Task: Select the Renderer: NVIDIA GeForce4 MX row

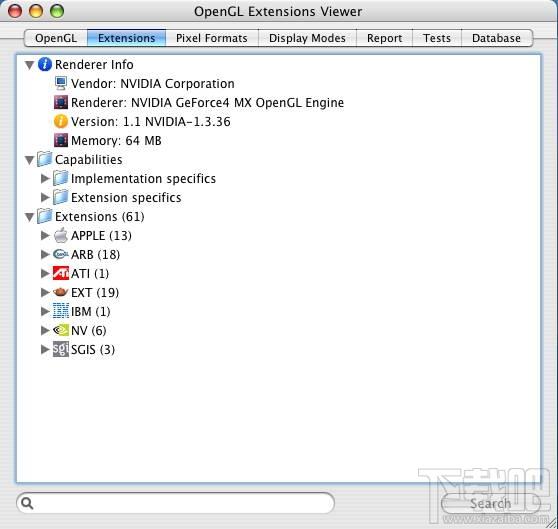Action: pyautogui.click(x=207, y=102)
